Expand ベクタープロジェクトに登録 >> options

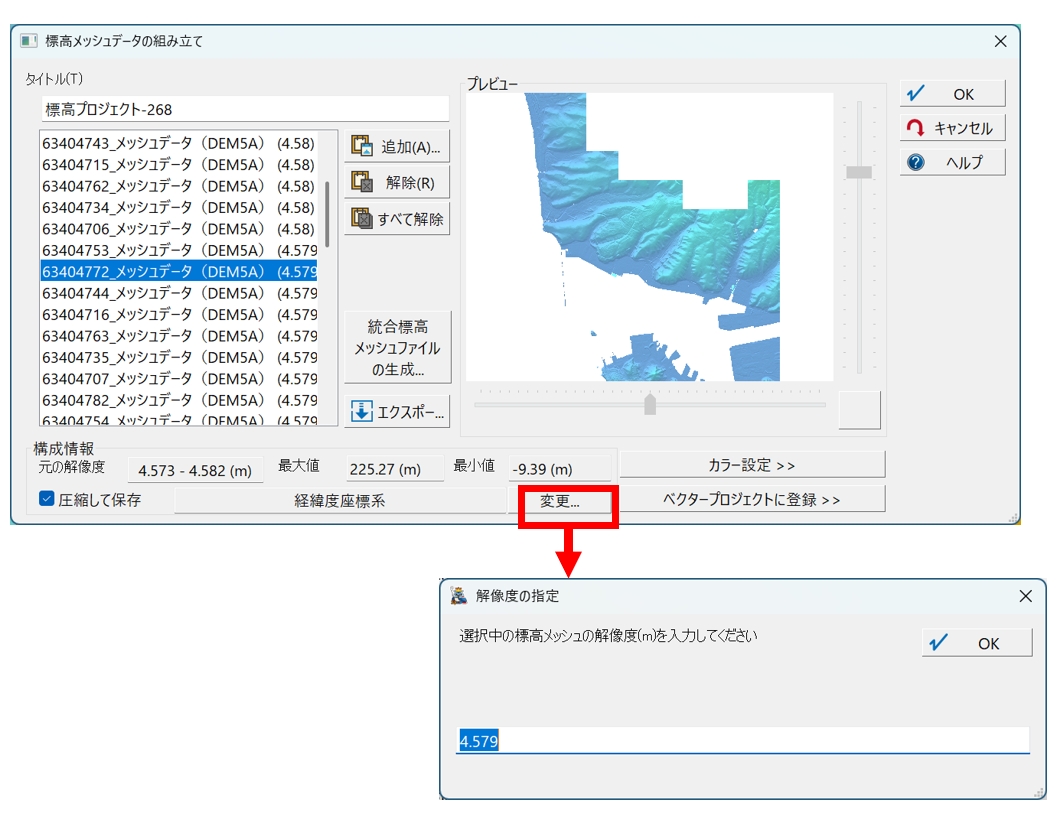752,499
